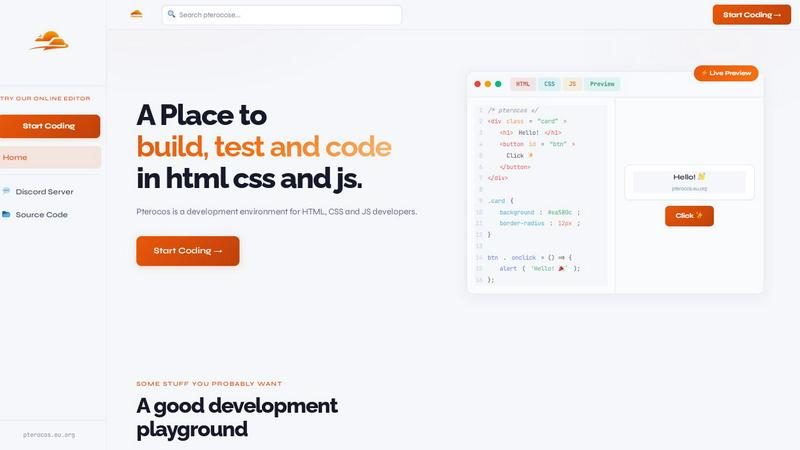
Task: Open the pterocos.eu.org footer link
Action: [x=49, y=435]
